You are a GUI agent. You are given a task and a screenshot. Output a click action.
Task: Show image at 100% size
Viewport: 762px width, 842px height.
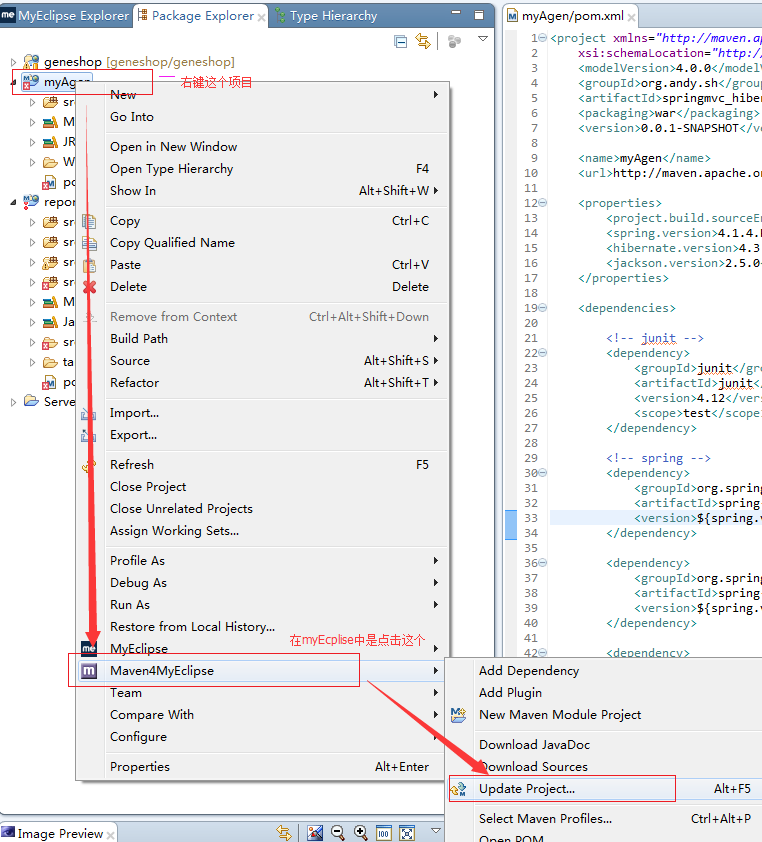[x=383, y=833]
